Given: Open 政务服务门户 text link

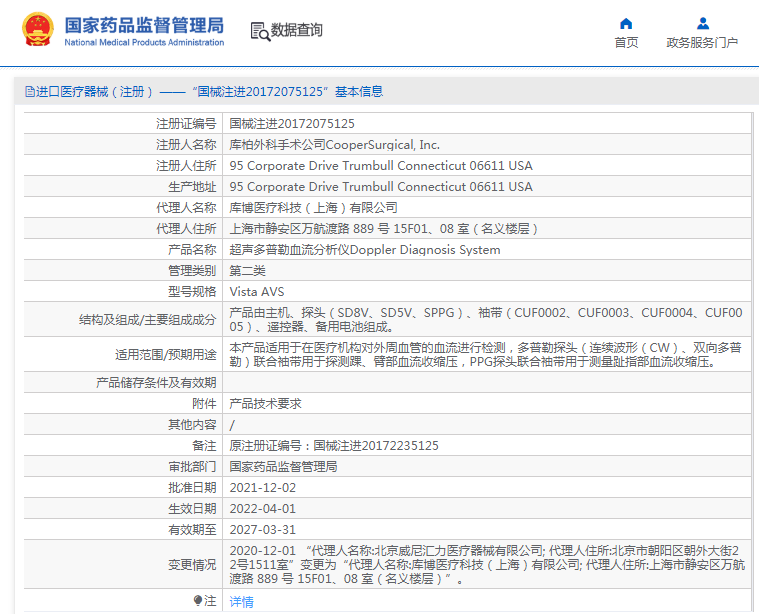Looking at the screenshot, I should click(x=702, y=43).
